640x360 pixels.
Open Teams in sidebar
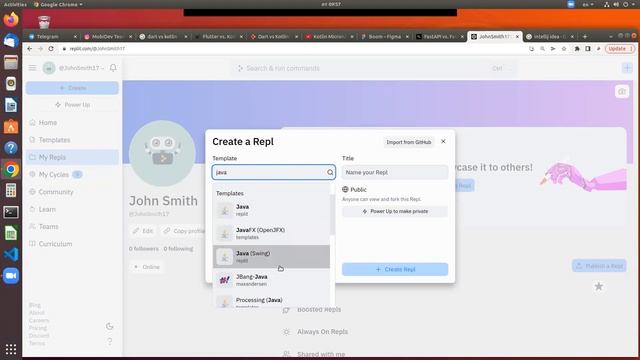pos(72,227)
